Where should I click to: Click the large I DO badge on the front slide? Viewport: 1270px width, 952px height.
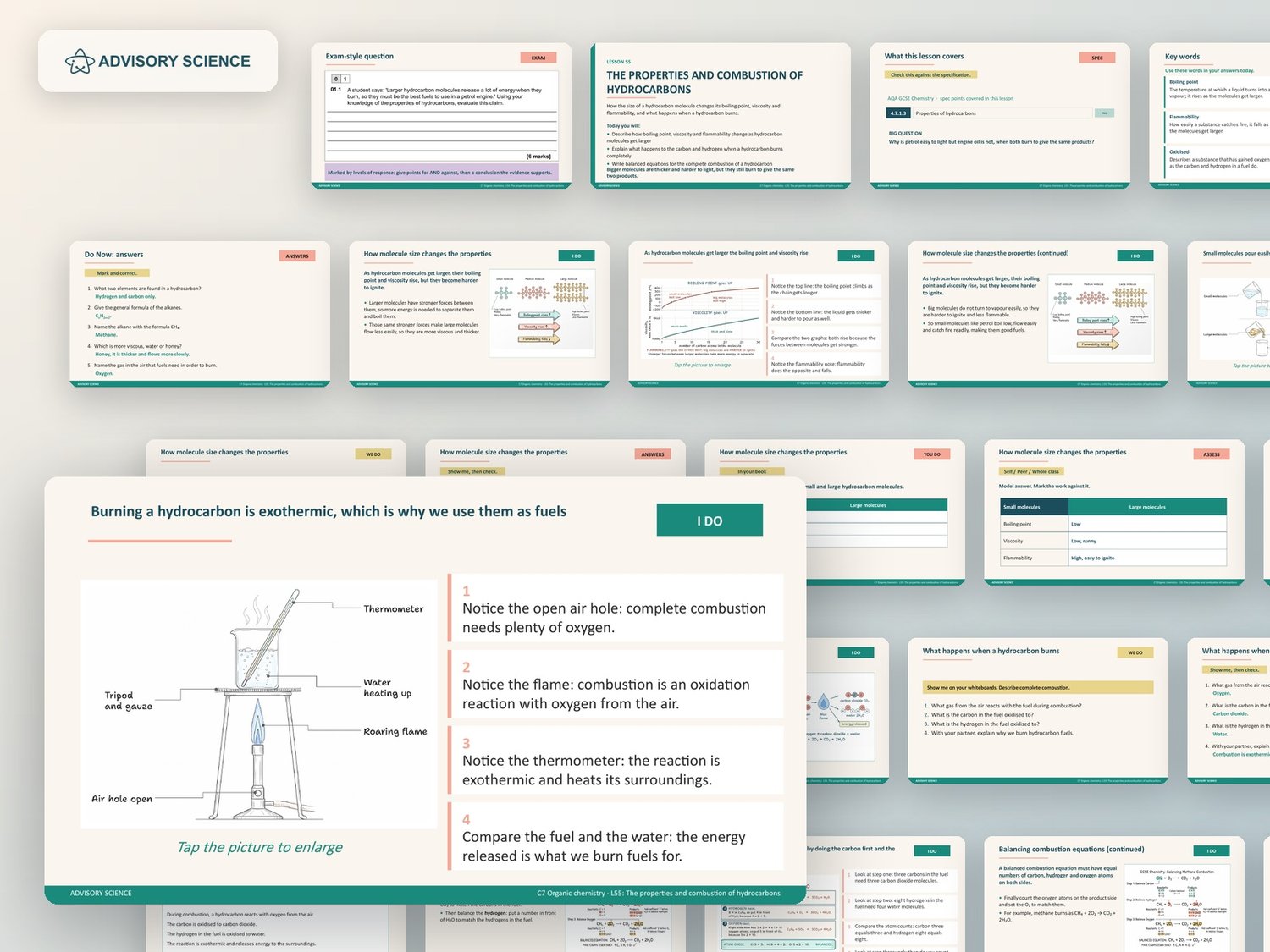(710, 520)
